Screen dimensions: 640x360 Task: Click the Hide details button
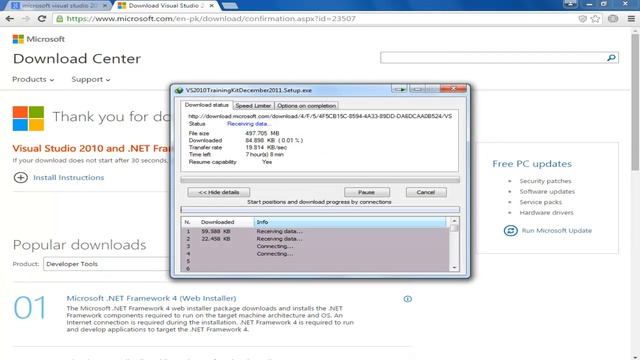[218, 192]
